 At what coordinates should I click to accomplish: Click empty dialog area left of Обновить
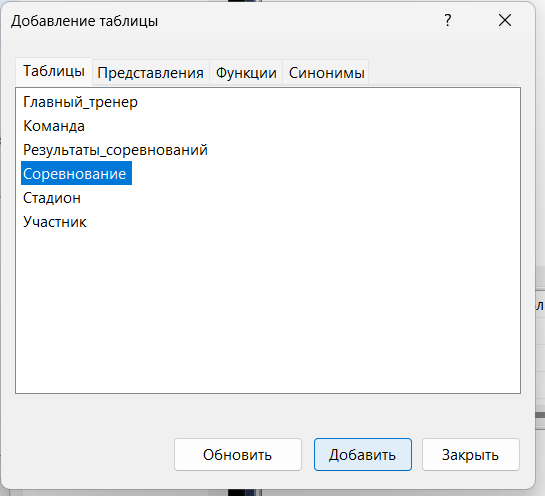pos(92,455)
